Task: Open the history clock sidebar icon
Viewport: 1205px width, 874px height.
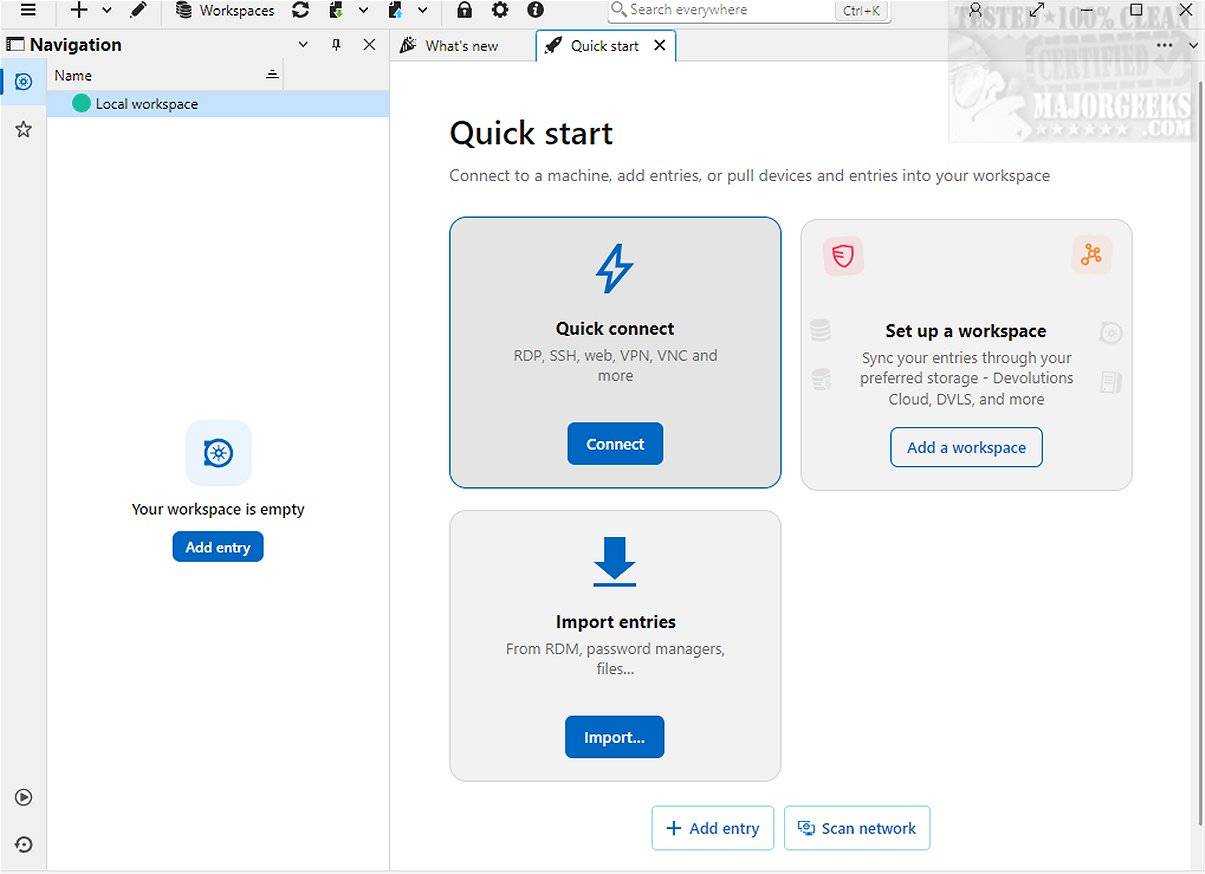Action: click(x=23, y=845)
